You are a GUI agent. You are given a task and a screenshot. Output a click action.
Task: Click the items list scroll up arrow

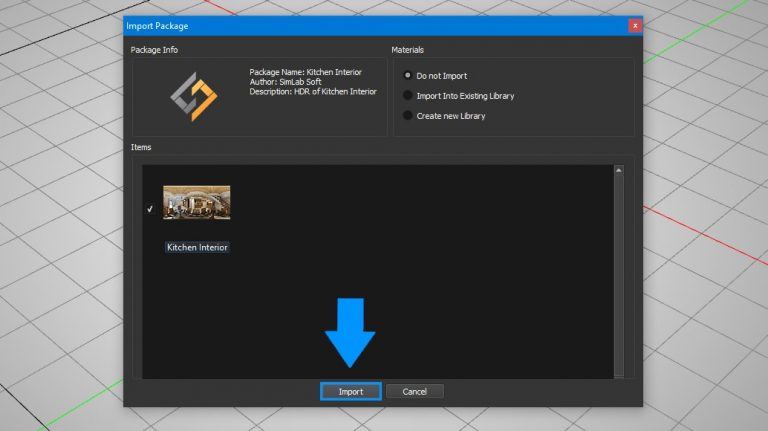coord(619,170)
